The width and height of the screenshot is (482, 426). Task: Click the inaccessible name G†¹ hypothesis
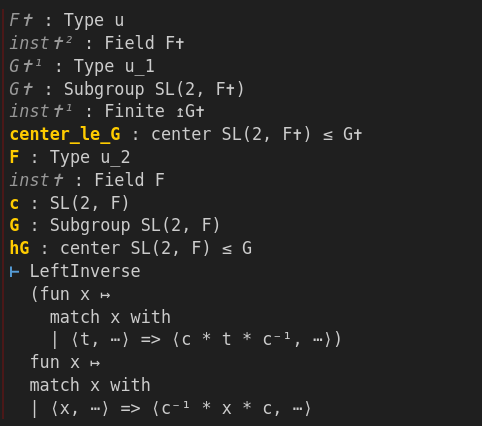click(x=25, y=66)
